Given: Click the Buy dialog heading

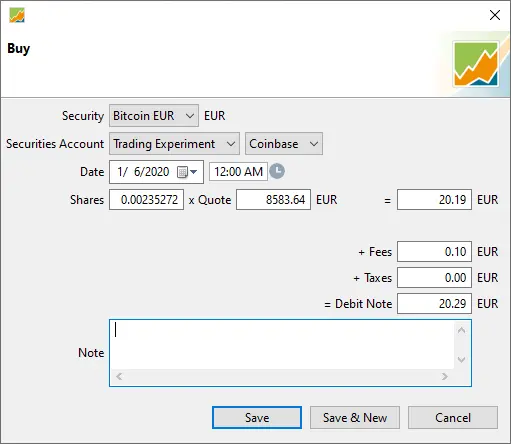Looking at the screenshot, I should coord(19,49).
